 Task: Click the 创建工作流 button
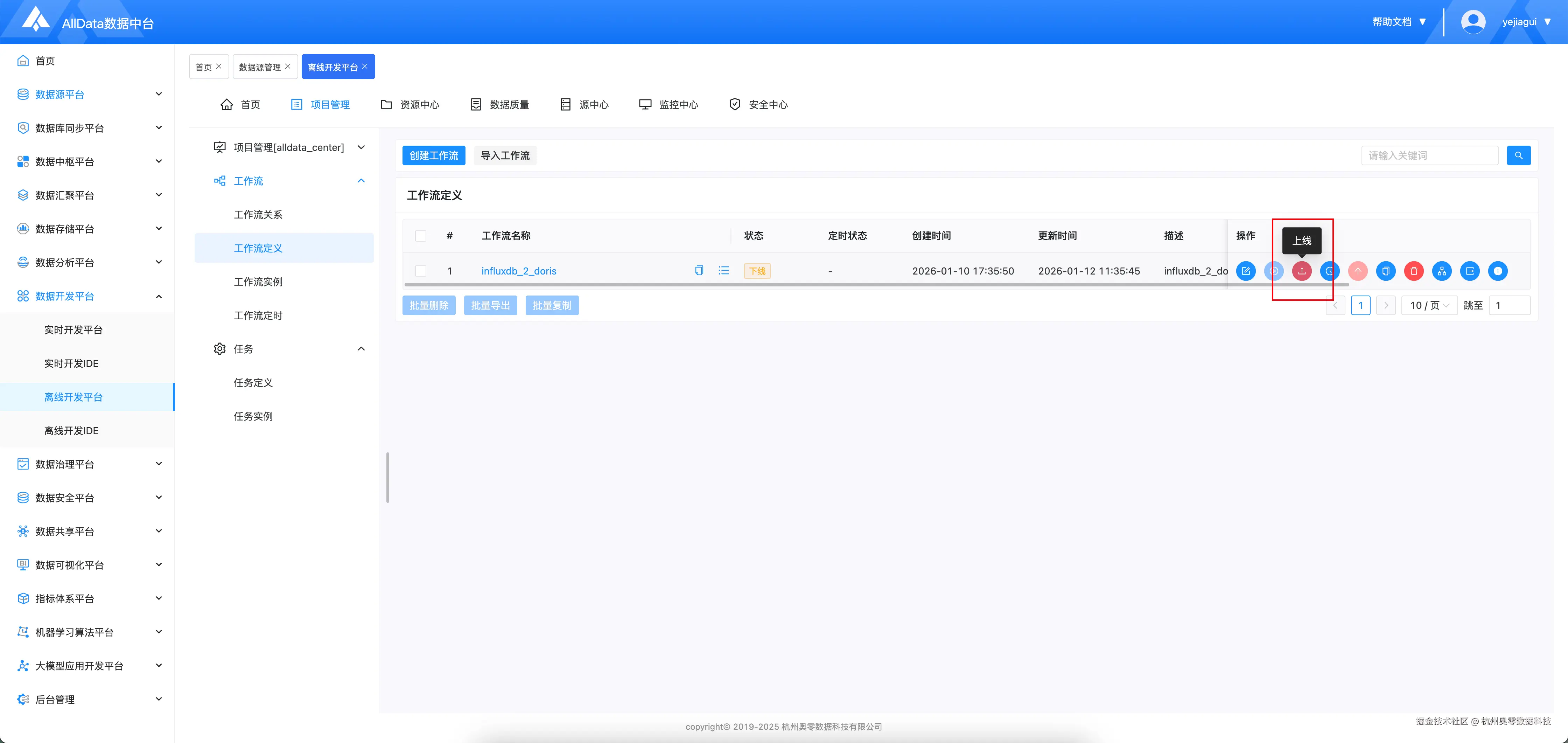click(433, 155)
